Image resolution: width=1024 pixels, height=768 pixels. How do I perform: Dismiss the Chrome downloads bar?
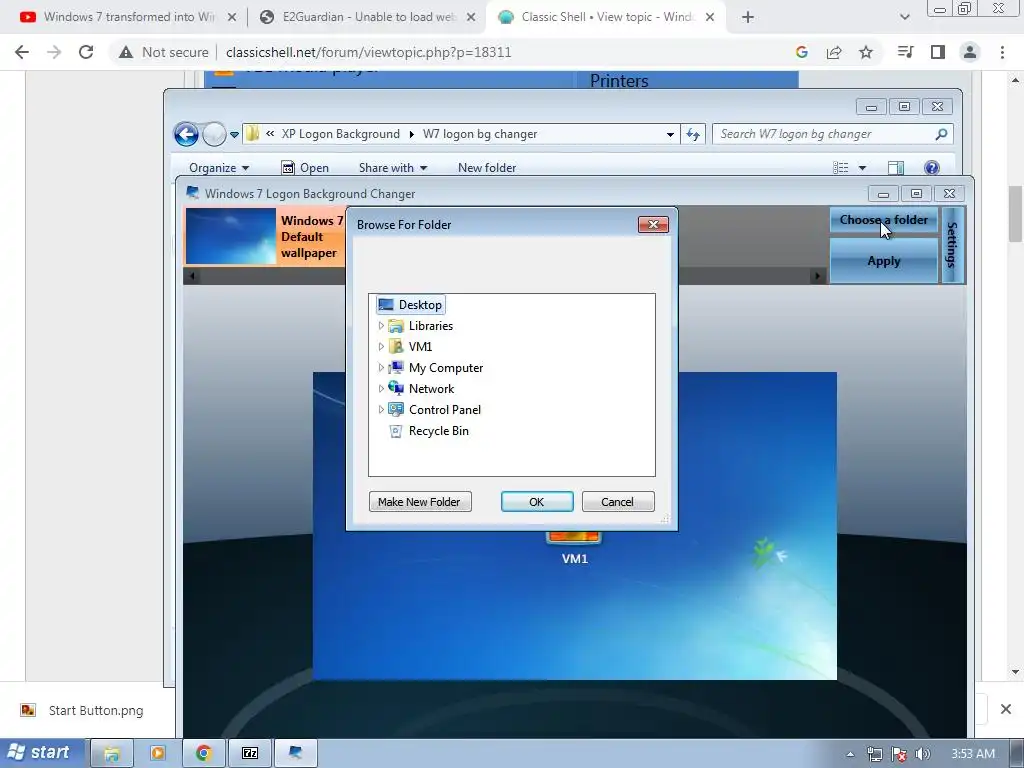point(1006,709)
